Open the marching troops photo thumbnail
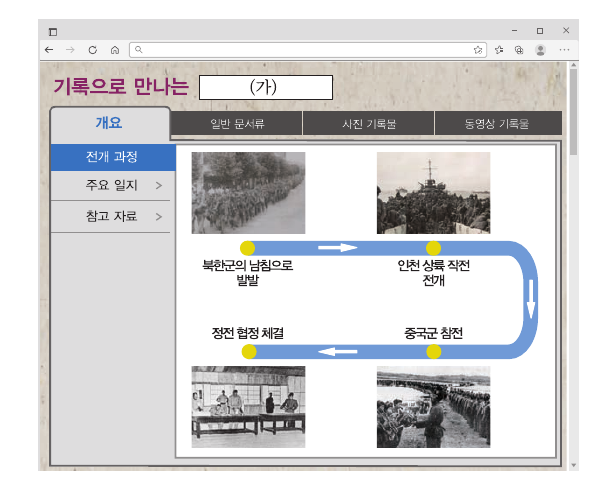 (248, 193)
